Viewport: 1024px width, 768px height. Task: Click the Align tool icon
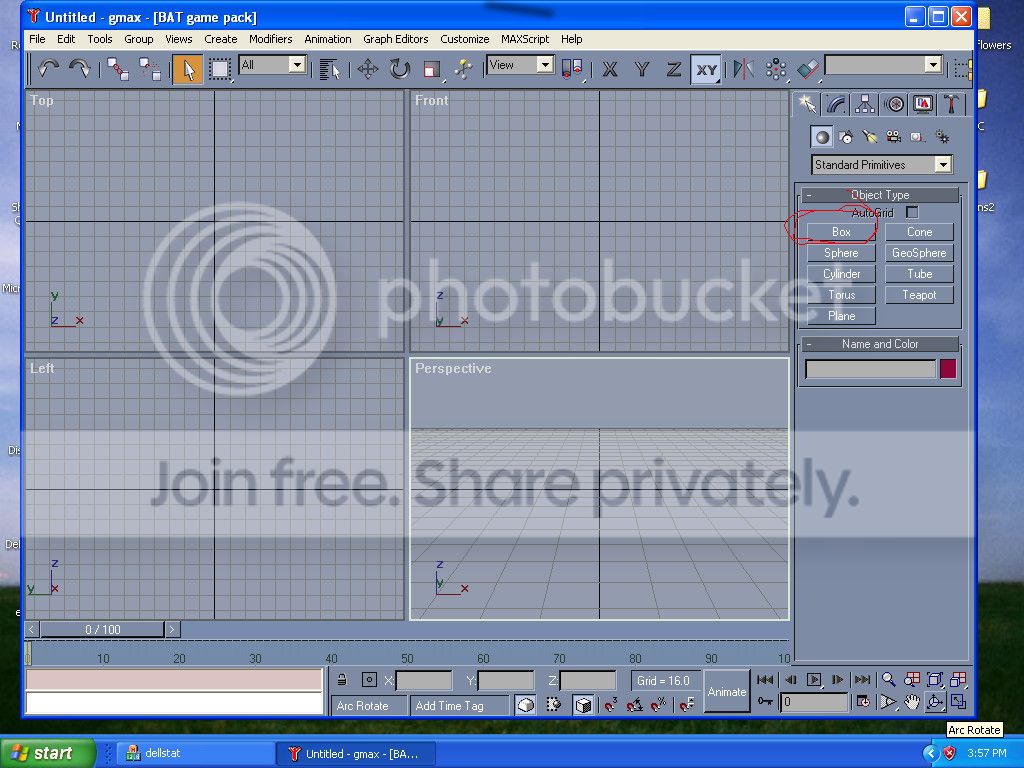(808, 69)
